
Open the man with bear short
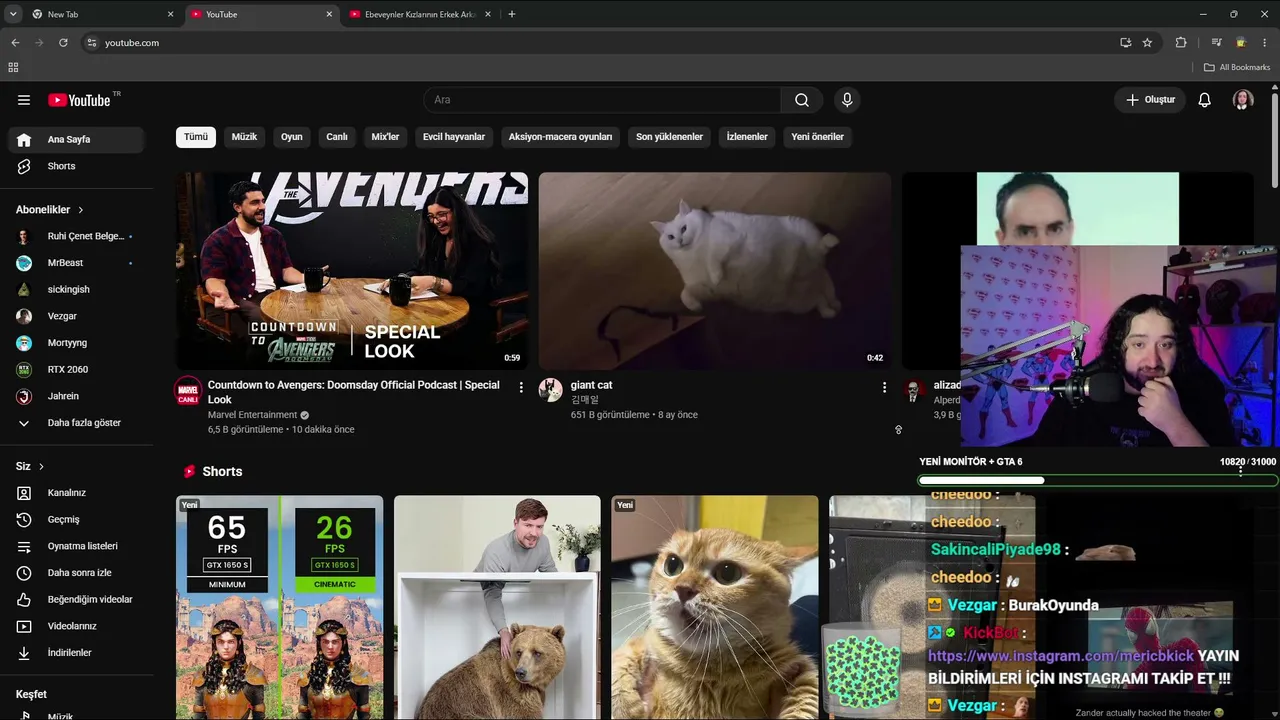(x=497, y=607)
